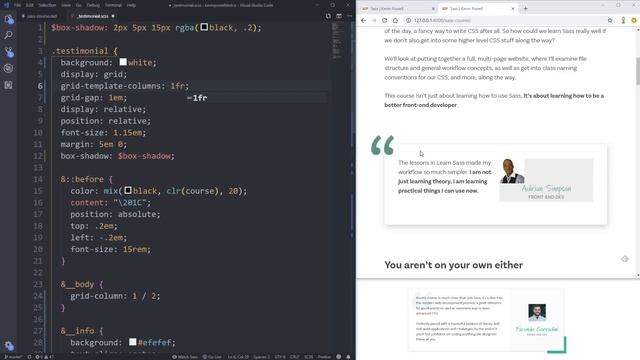
Task: Click the editor layout toggle icon
Action: [x=339, y=16]
